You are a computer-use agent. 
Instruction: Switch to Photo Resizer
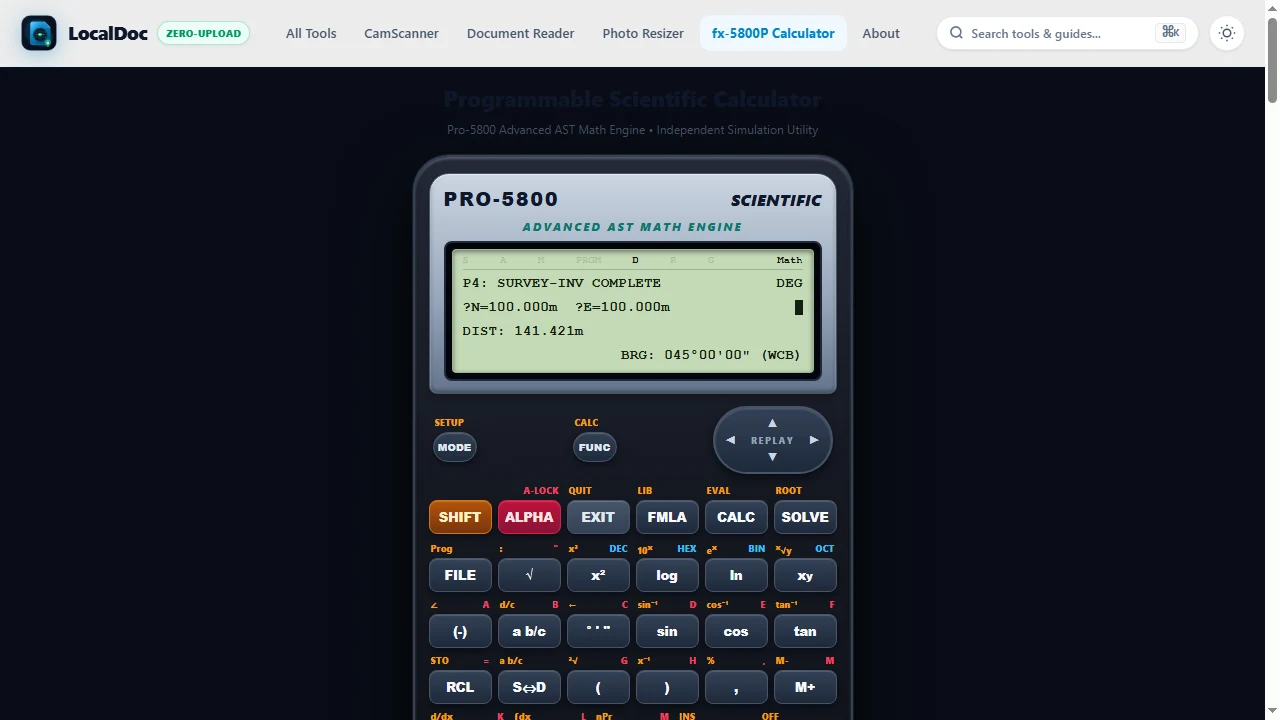click(x=643, y=33)
